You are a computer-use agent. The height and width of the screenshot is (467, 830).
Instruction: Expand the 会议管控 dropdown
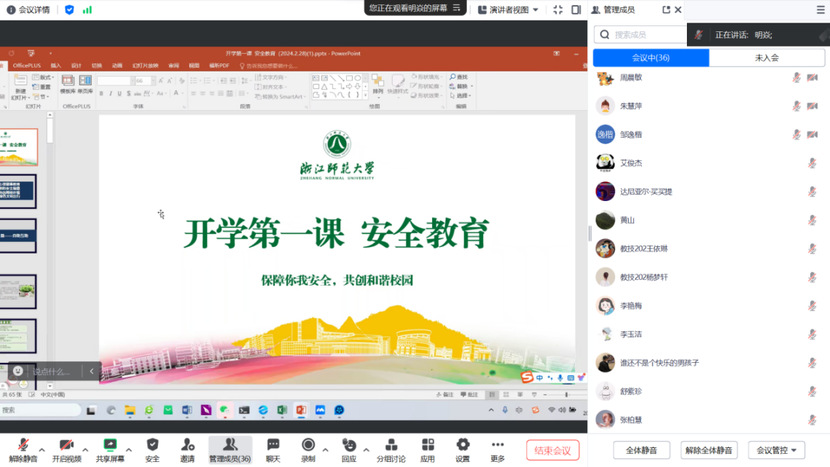[x=777, y=451]
